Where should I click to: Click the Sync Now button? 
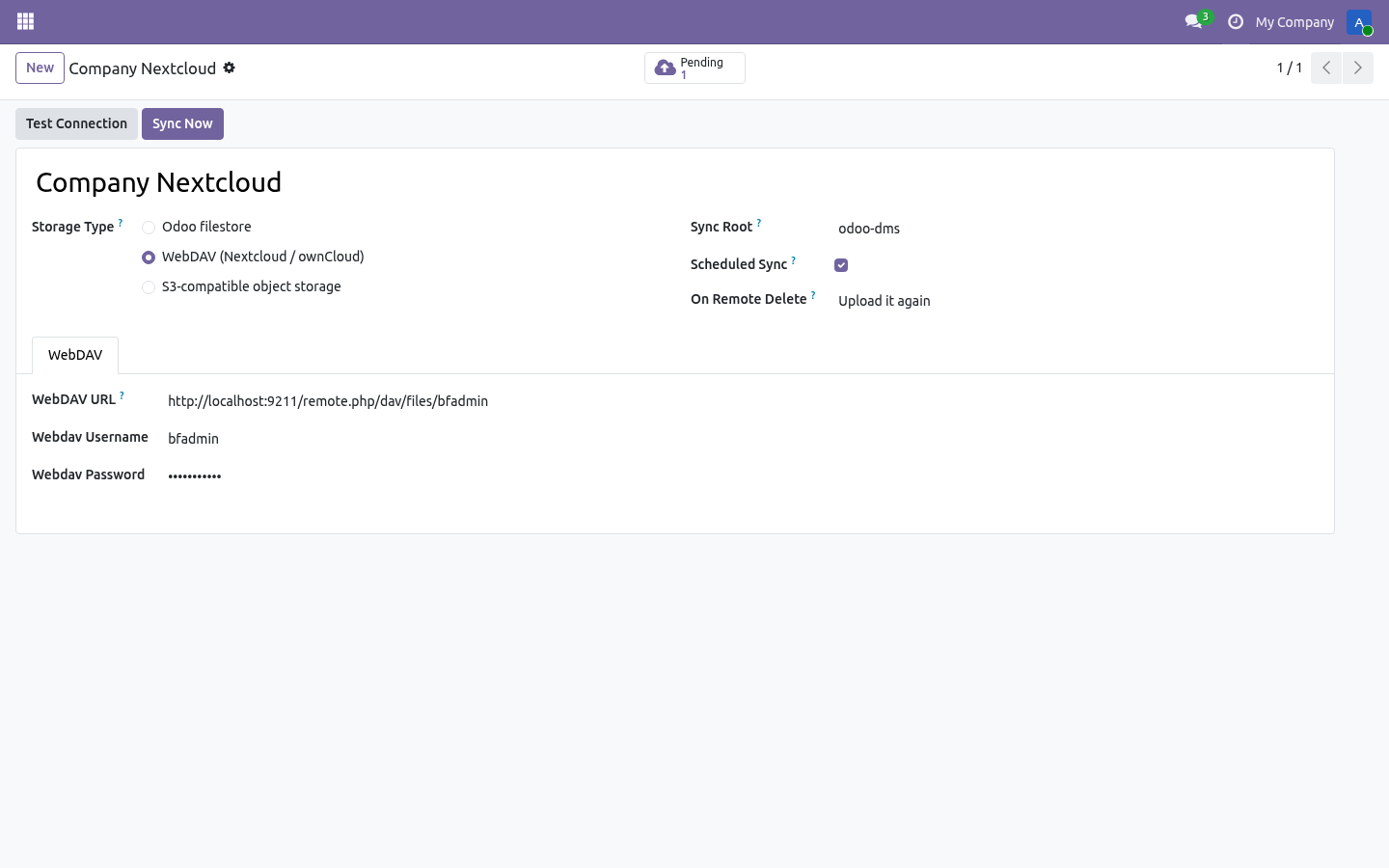coord(182,123)
